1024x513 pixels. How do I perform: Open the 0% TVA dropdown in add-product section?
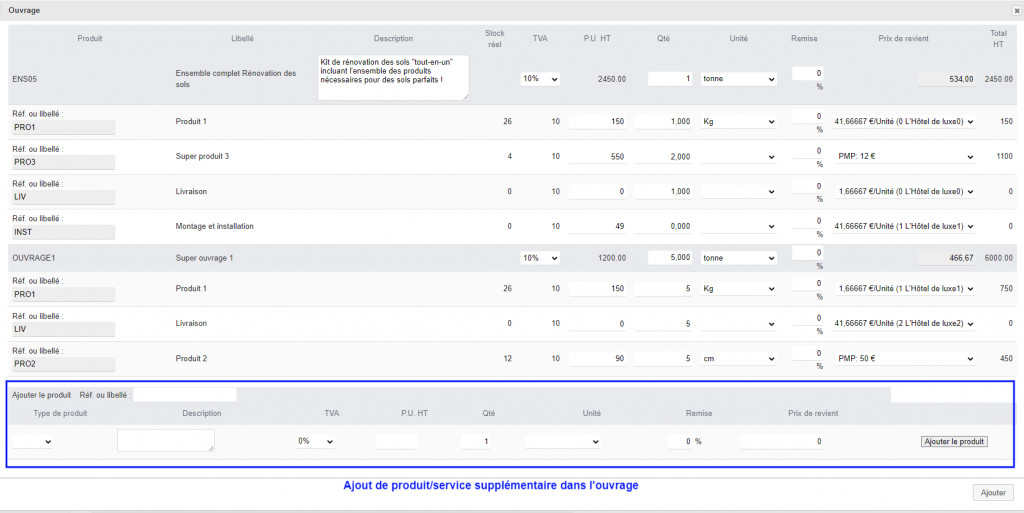(315, 441)
